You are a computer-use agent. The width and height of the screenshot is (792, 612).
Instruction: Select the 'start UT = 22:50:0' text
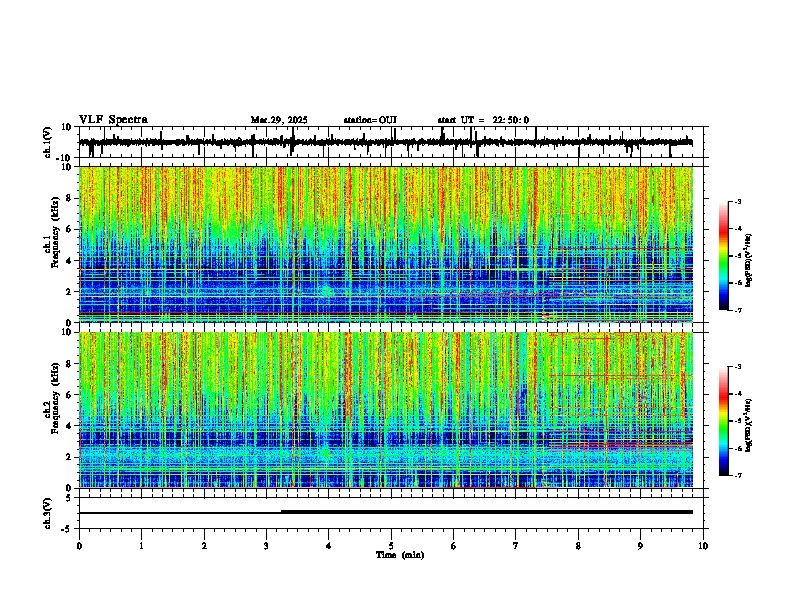point(483,120)
